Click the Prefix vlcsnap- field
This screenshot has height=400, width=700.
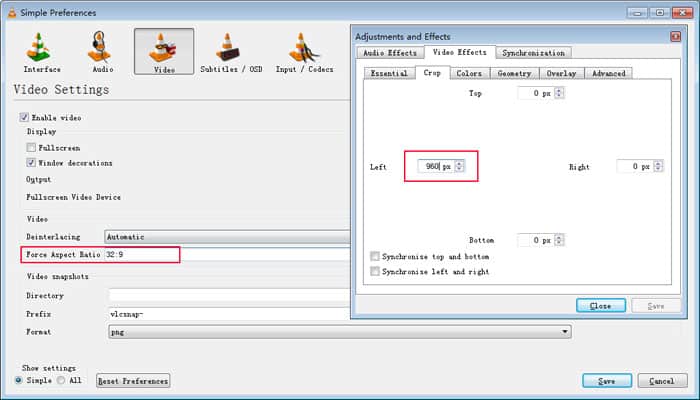pyautogui.click(x=229, y=314)
